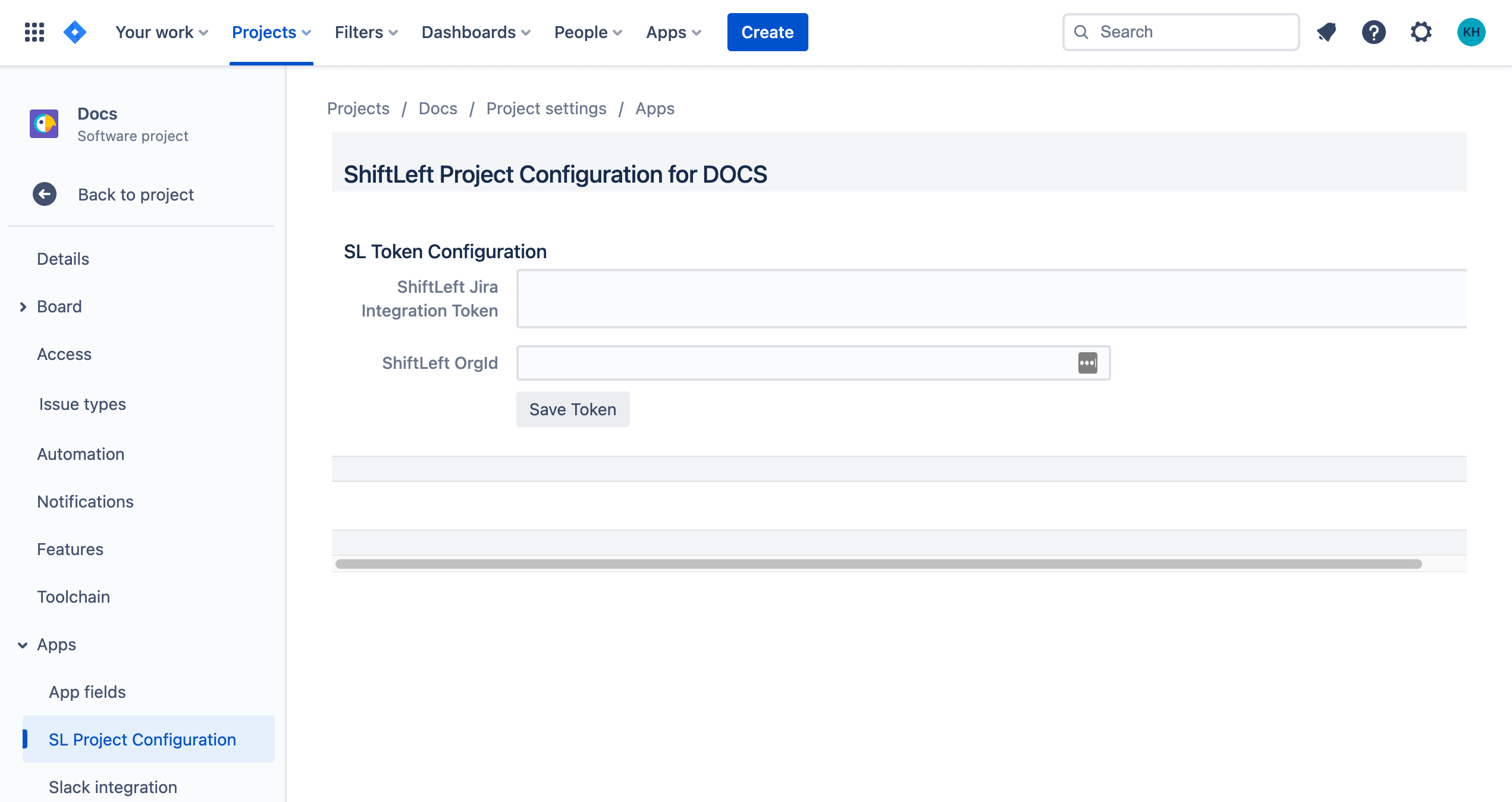Image resolution: width=1512 pixels, height=802 pixels.
Task: Click the horizontal scrollbar under the form
Action: [879, 564]
